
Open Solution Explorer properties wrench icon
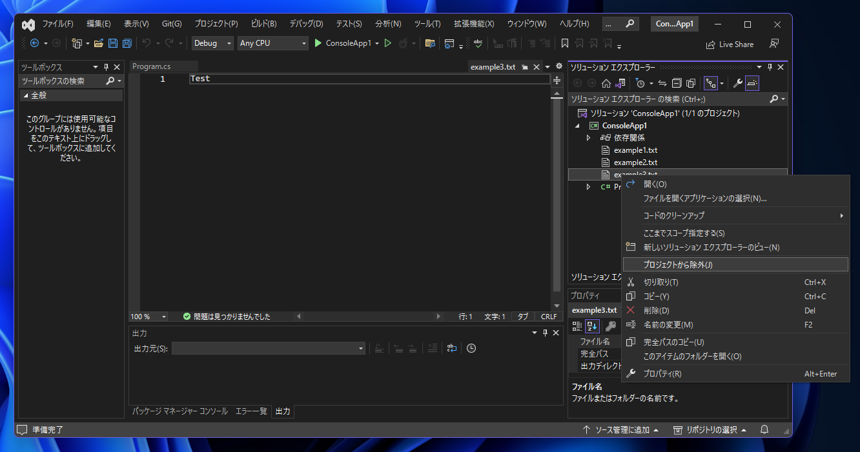click(737, 83)
